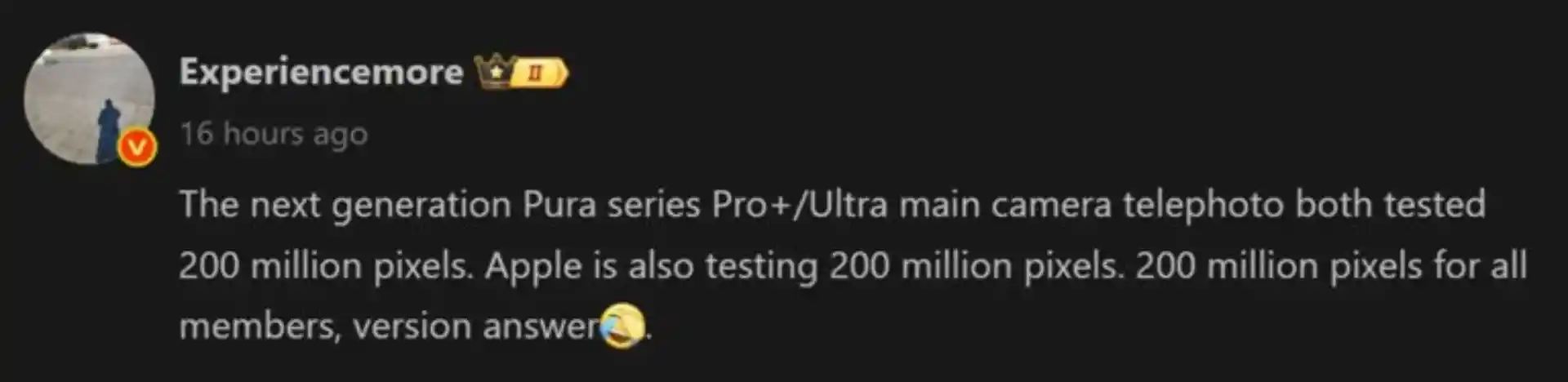1568x382 pixels.
Task: Click the laughing-crying emoji in the post
Action: pyautogui.click(x=622, y=325)
